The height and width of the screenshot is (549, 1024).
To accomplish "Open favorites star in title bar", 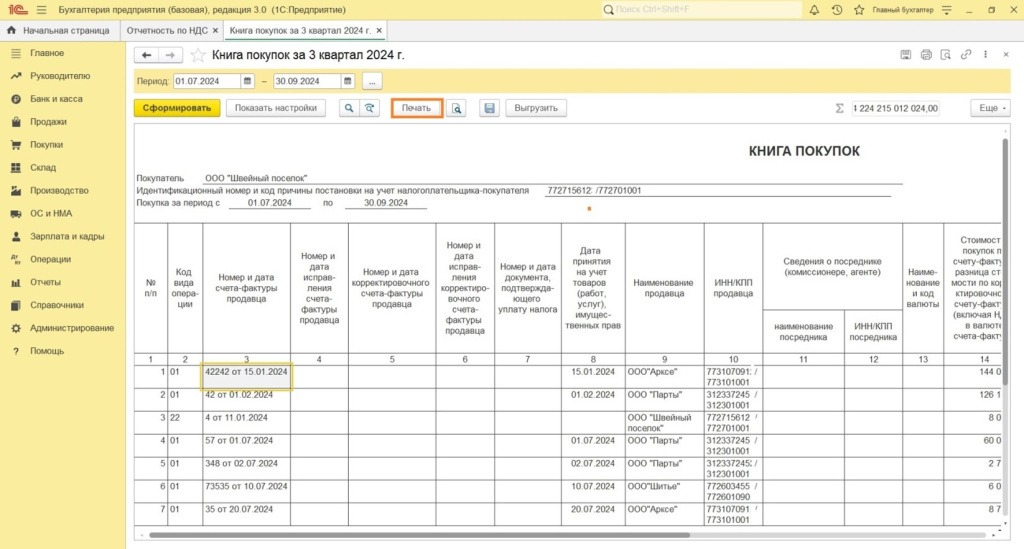I will click(859, 10).
